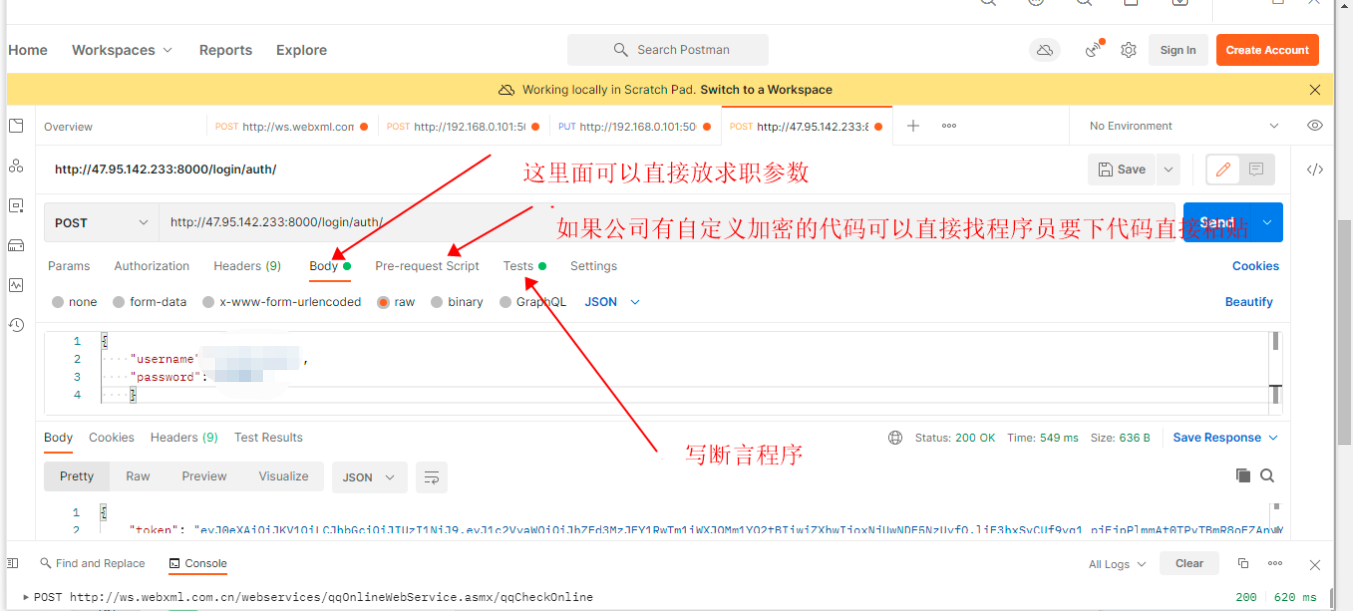
Task: Open the History sidebar icon
Action: click(x=16, y=325)
